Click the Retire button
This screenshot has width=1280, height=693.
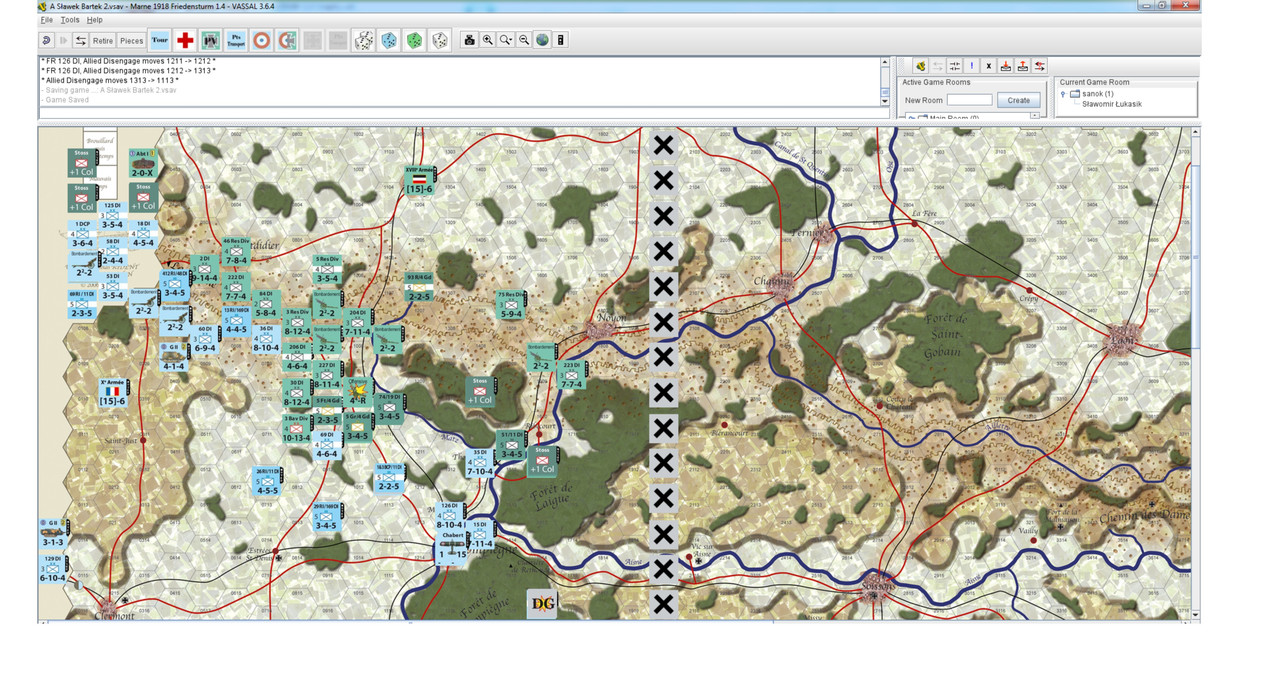(103, 41)
